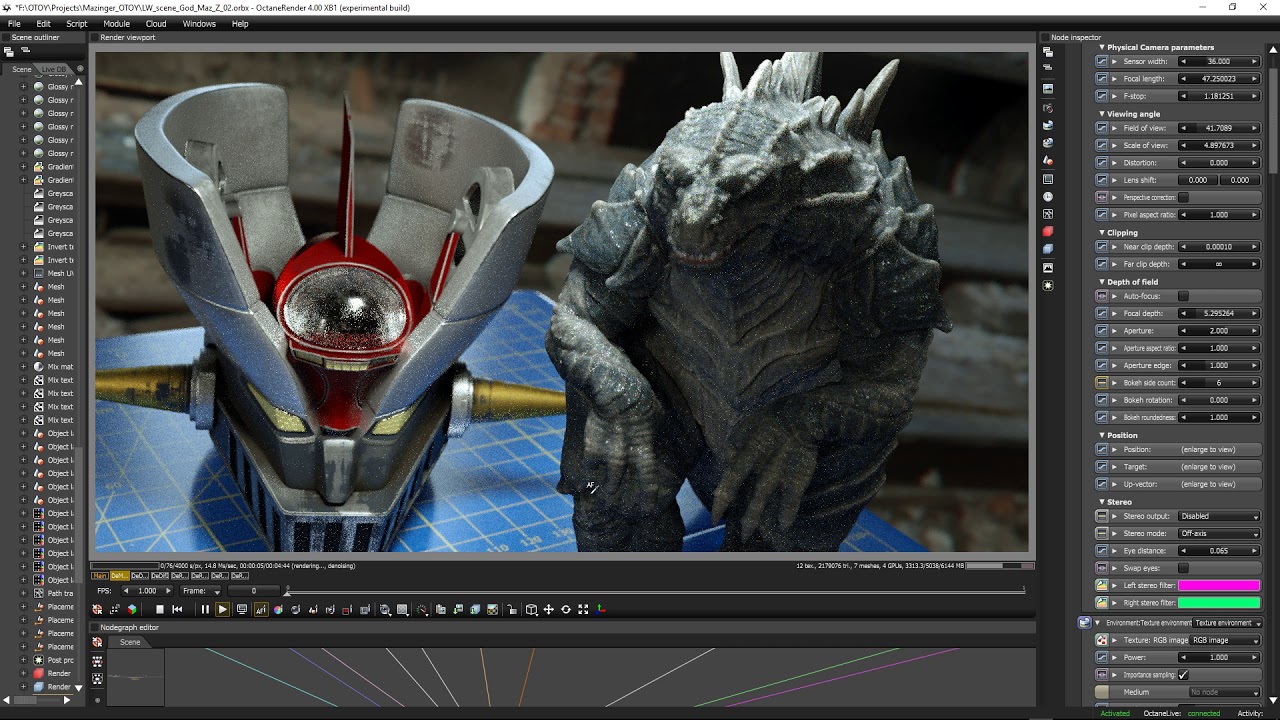The image size is (1280, 720).
Task: Click the render region icon (red square)
Action: (x=347, y=609)
